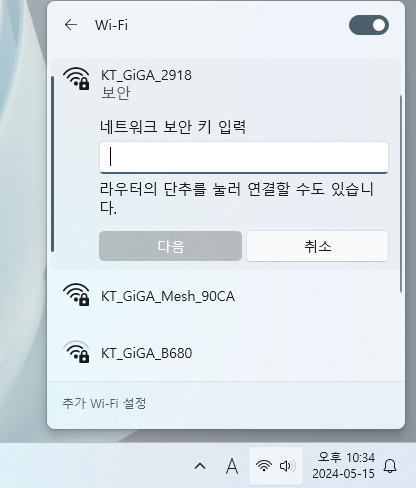Click the network list scrollbar
The image size is (416, 488).
(x=401, y=194)
